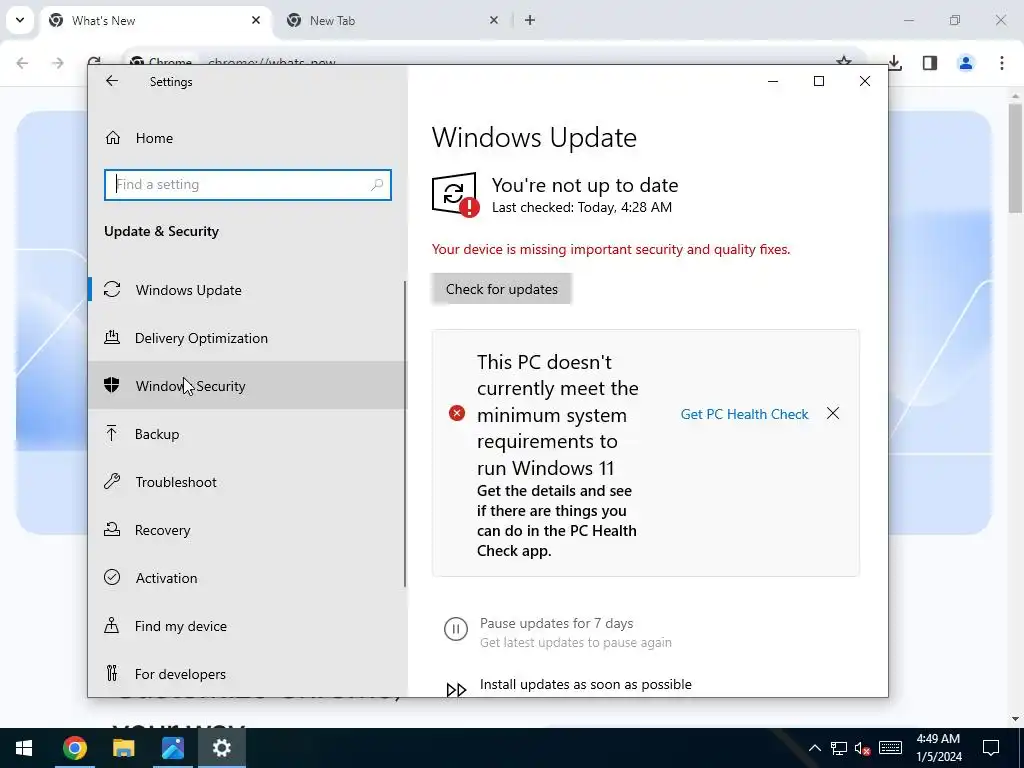The width and height of the screenshot is (1024, 768).
Task: Click the Find a setting search box
Action: 248,185
